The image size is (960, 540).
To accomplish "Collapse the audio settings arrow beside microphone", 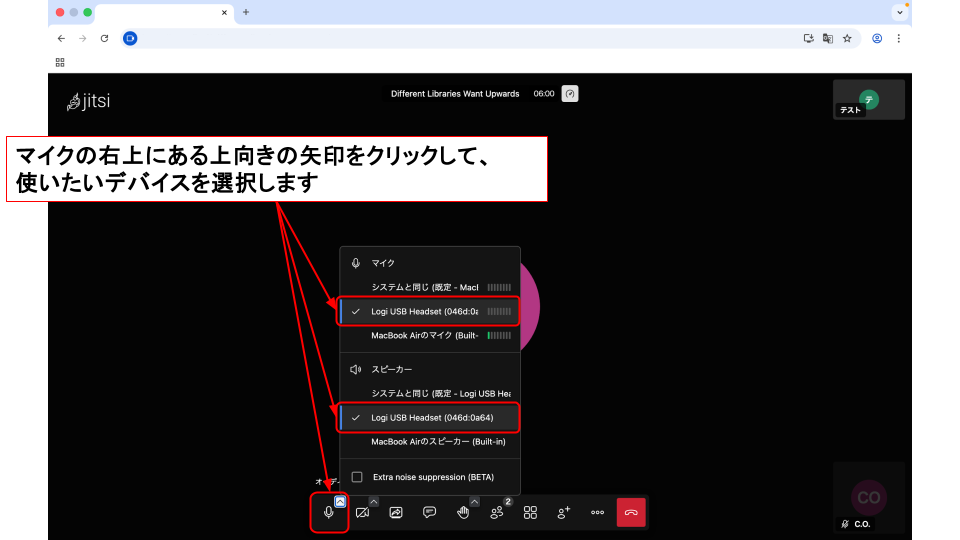I will tap(340, 501).
